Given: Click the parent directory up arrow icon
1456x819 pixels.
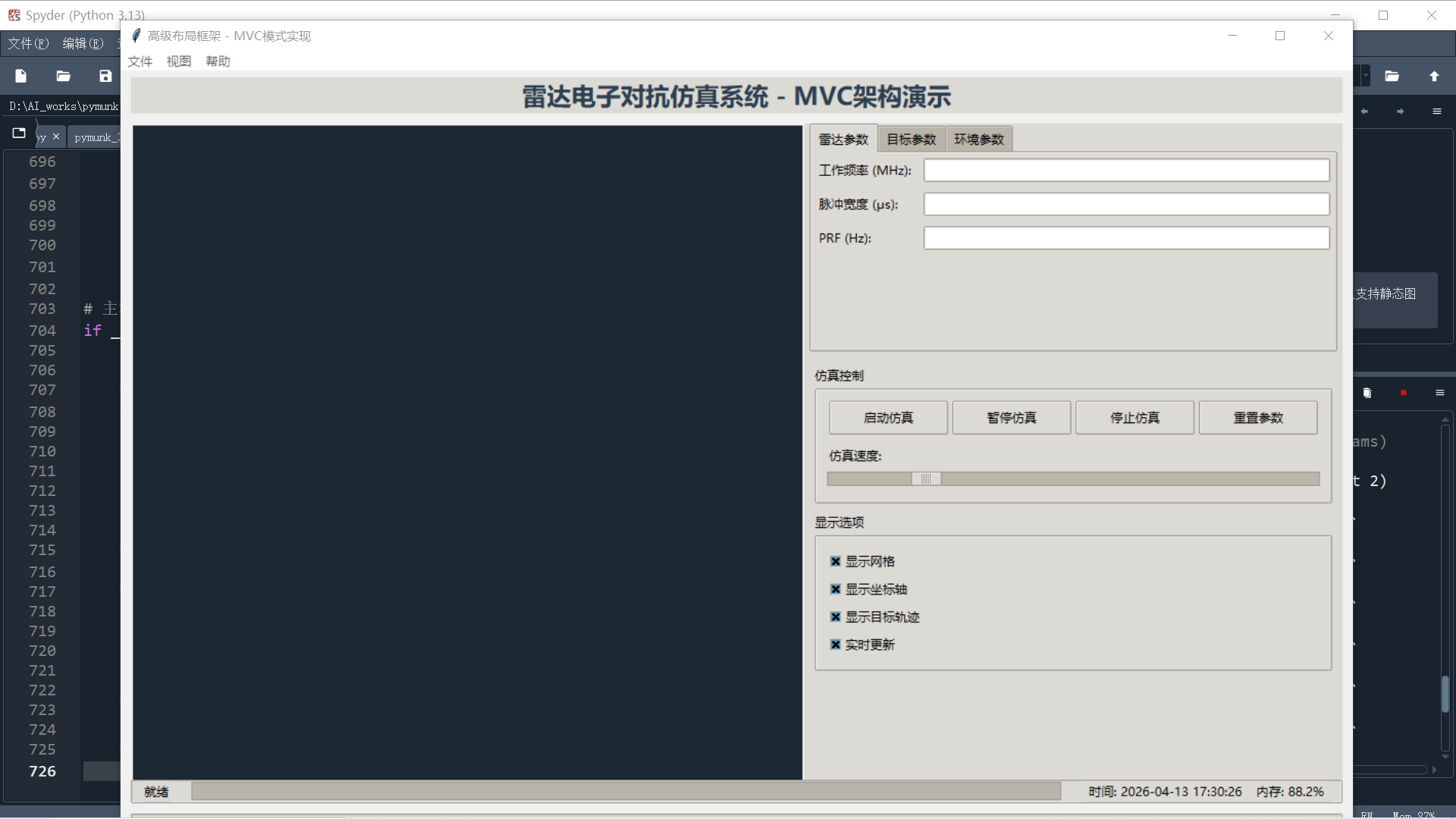Looking at the screenshot, I should tap(1434, 76).
